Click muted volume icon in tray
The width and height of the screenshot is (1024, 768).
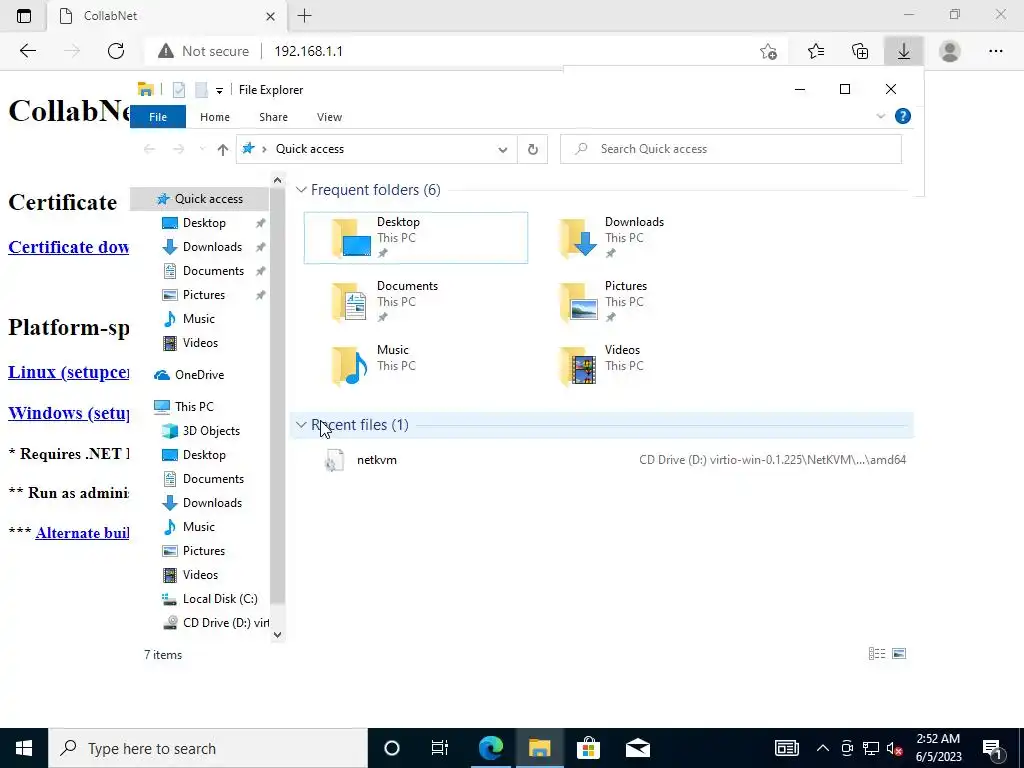[x=894, y=748]
